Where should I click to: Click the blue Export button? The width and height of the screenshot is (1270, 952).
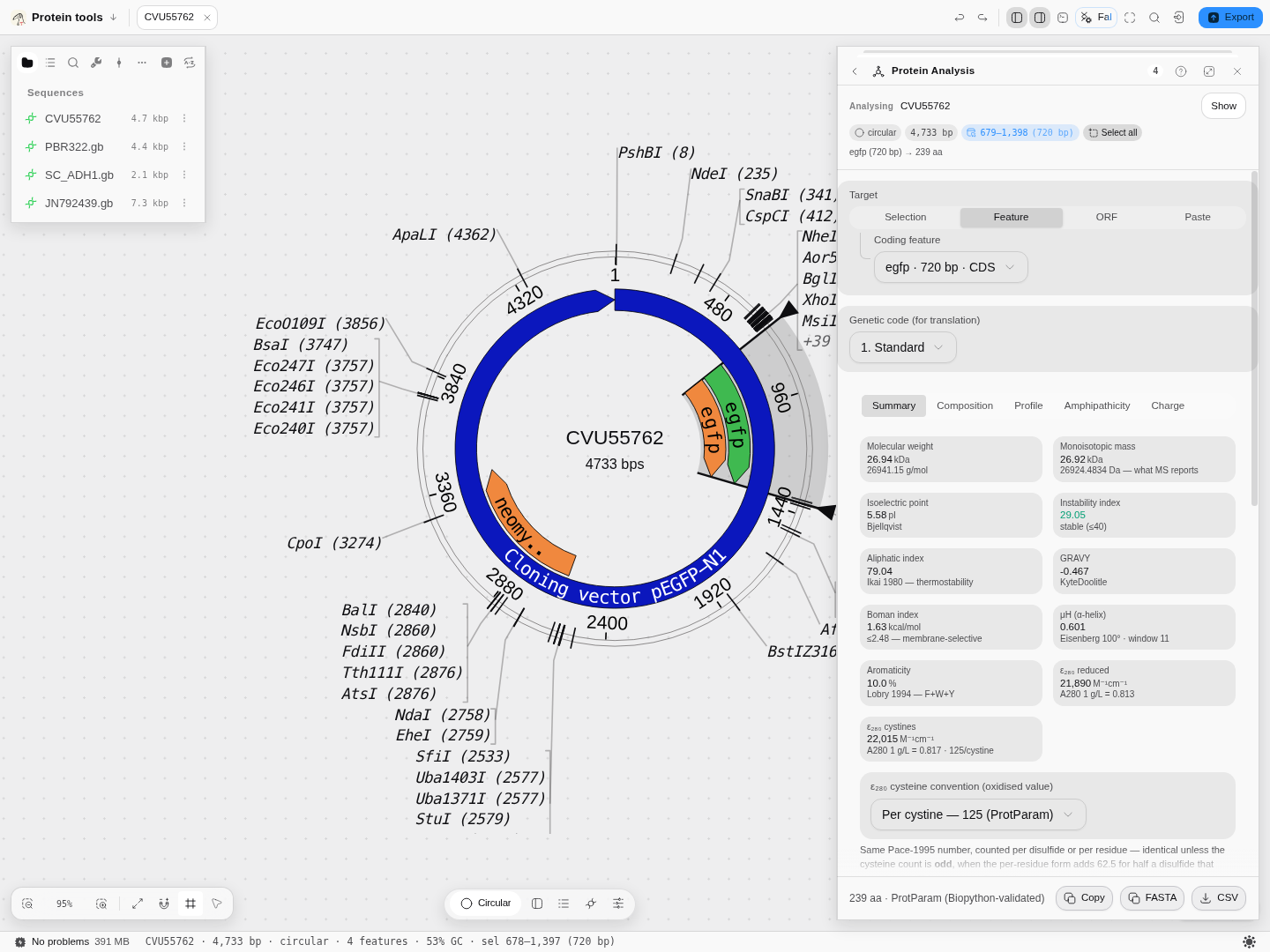coord(1230,18)
